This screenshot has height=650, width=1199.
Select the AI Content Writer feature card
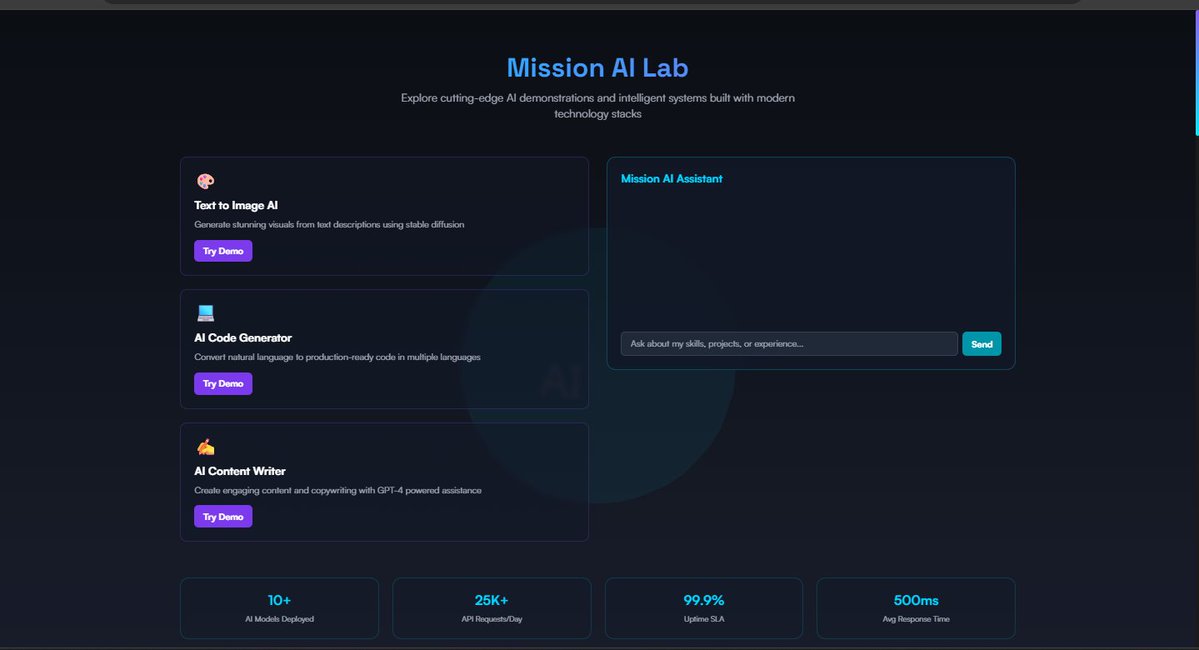click(384, 482)
